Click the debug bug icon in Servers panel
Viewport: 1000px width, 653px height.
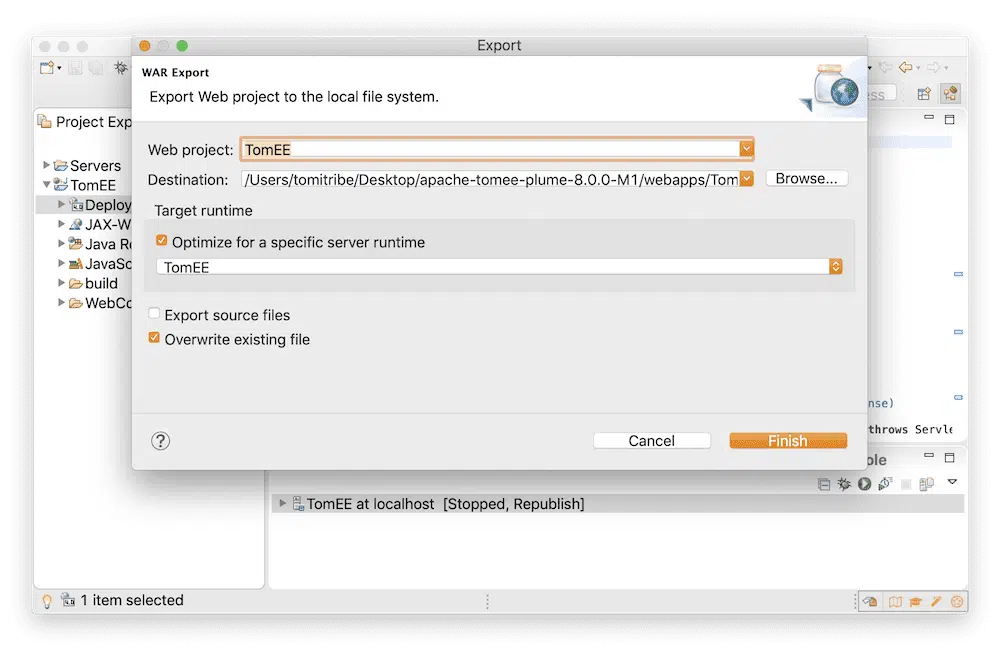[844, 484]
